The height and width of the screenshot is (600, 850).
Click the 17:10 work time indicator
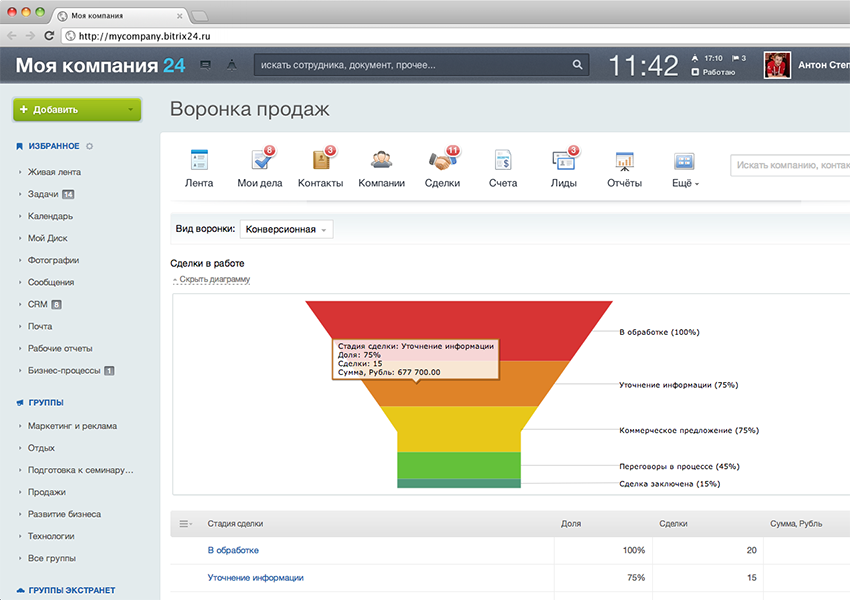(x=707, y=58)
